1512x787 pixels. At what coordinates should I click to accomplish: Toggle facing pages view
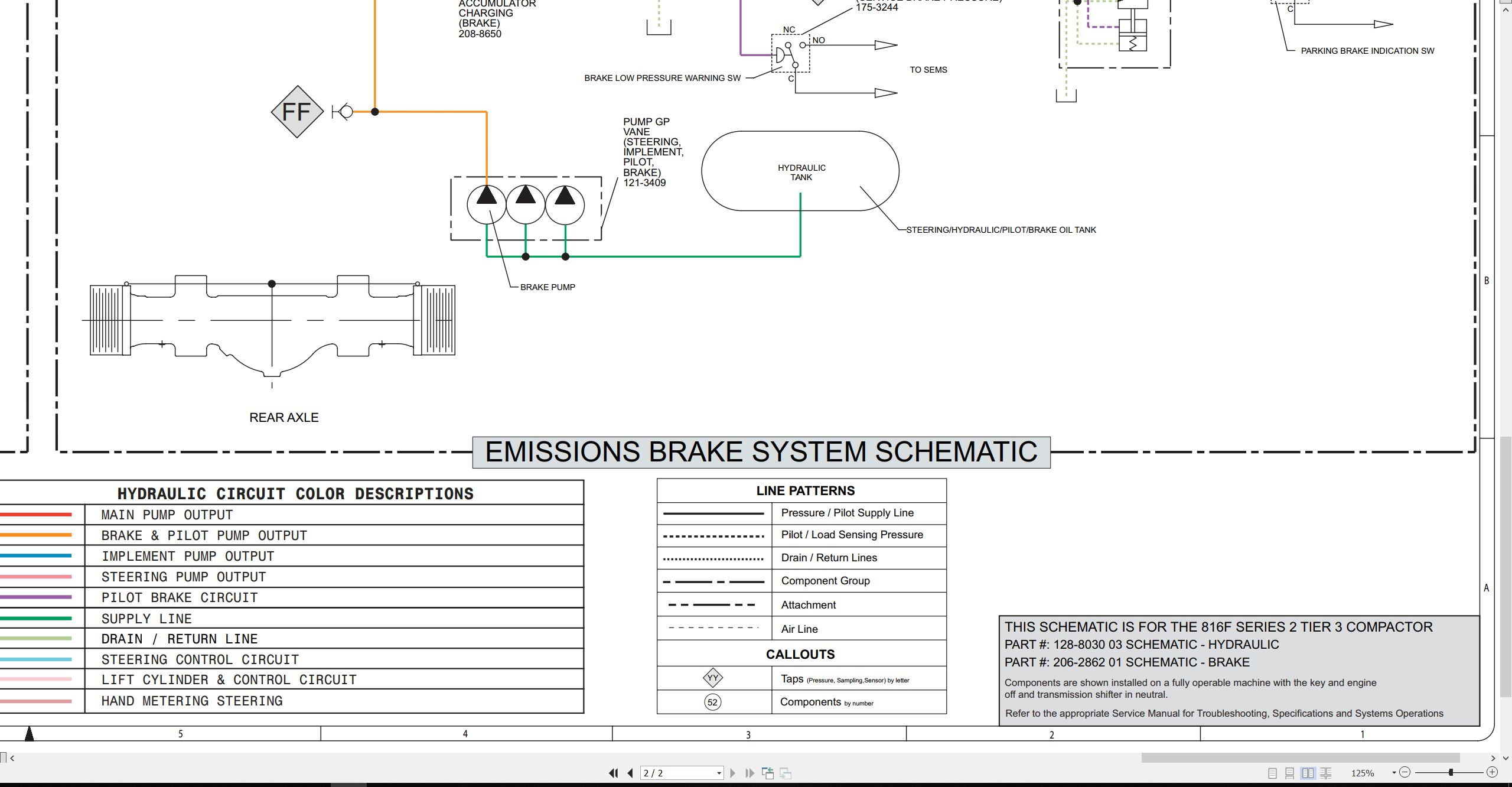(1308, 773)
